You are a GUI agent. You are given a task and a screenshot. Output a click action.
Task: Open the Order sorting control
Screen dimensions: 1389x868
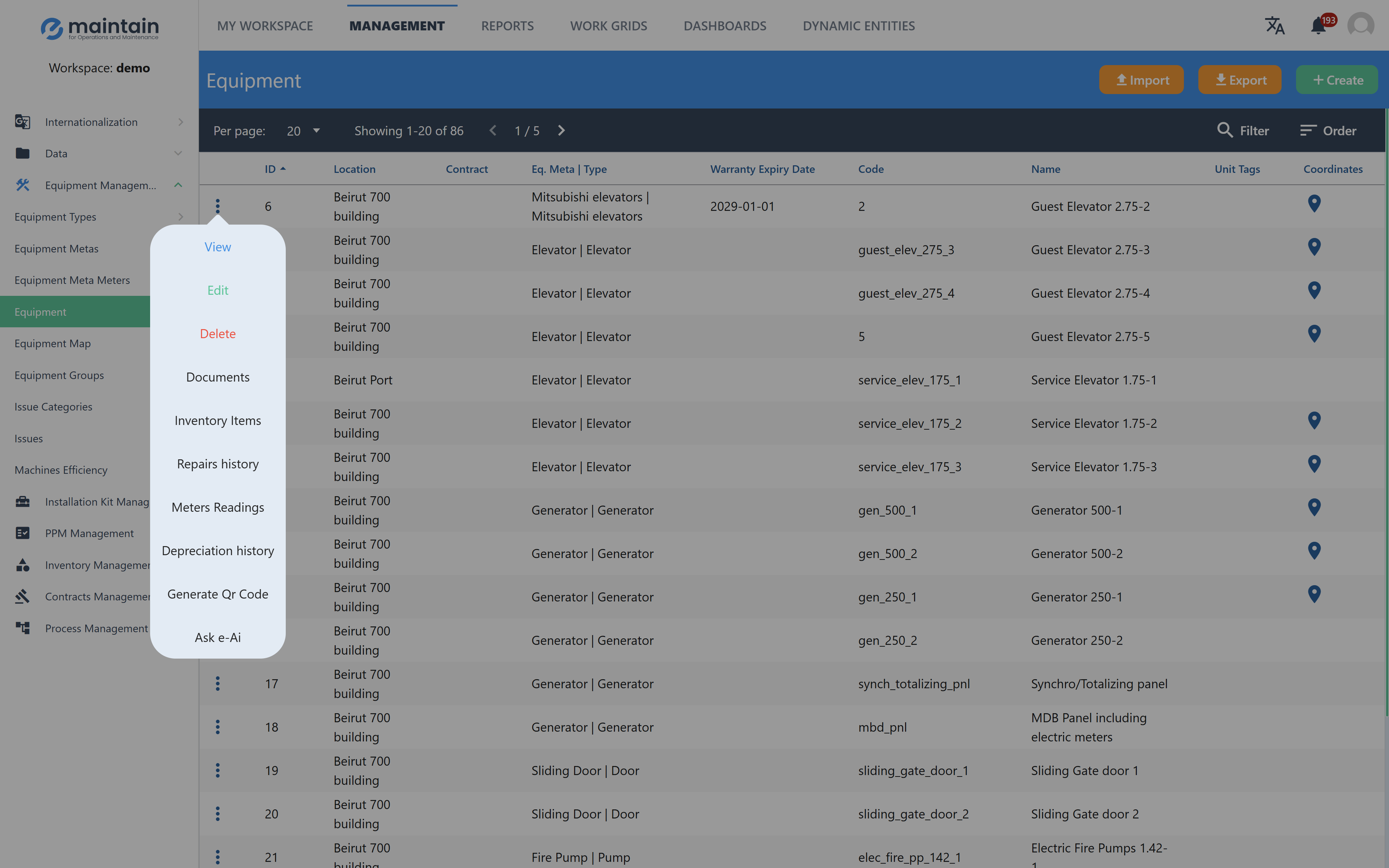click(1328, 131)
